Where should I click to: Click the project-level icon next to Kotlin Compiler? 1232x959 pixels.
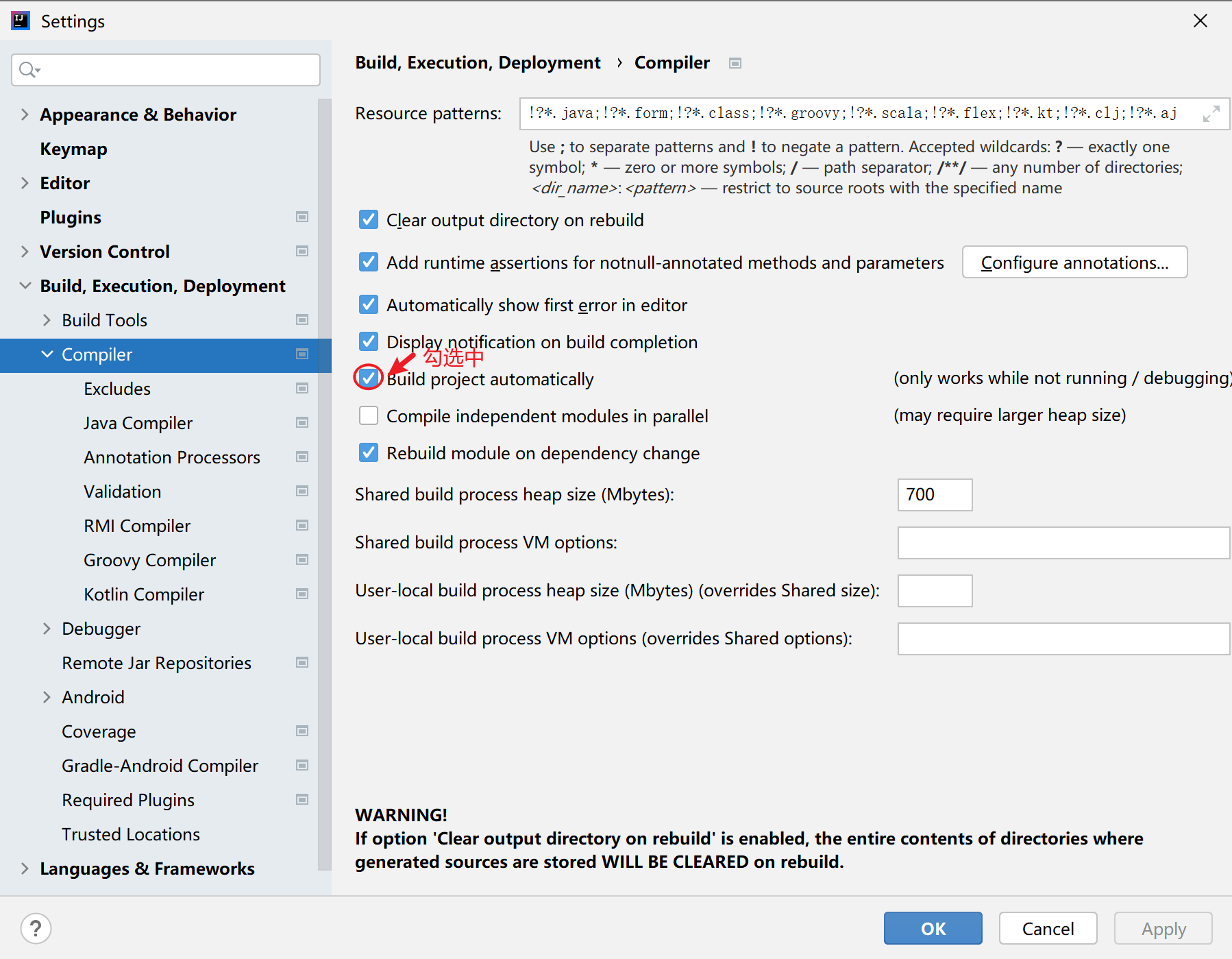click(x=301, y=594)
